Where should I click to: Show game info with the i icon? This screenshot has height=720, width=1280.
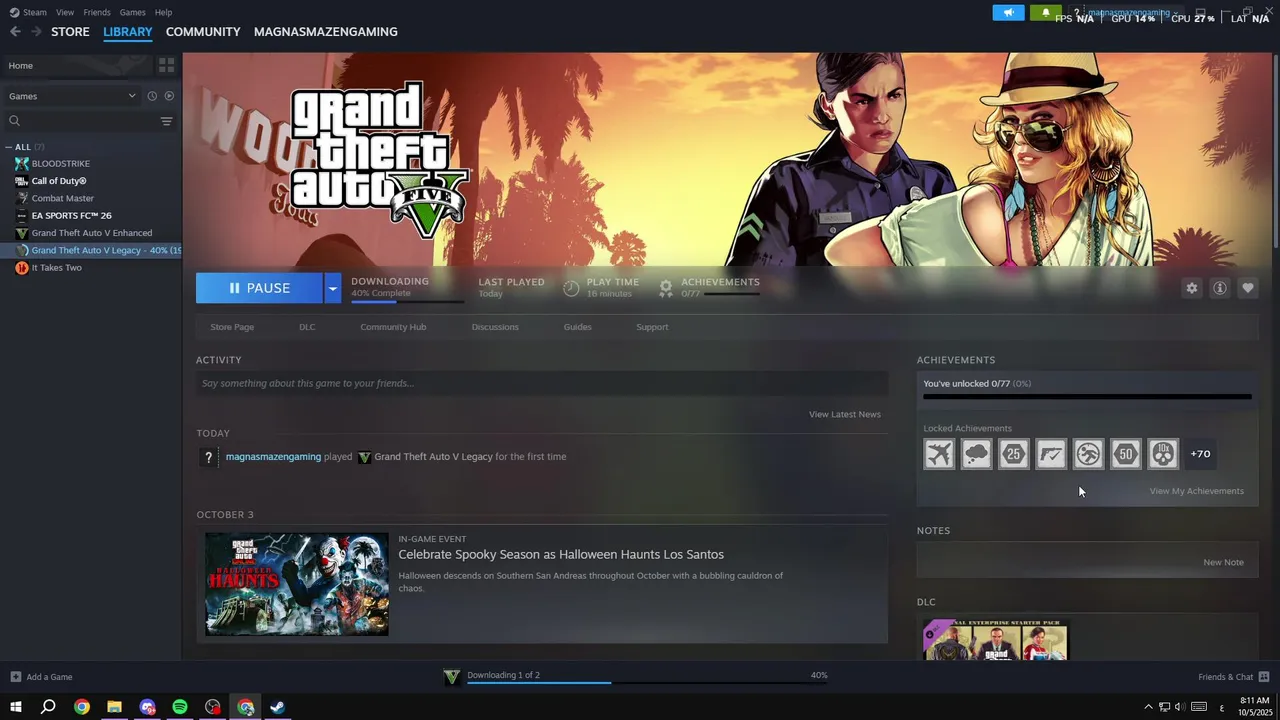pyautogui.click(x=1219, y=288)
